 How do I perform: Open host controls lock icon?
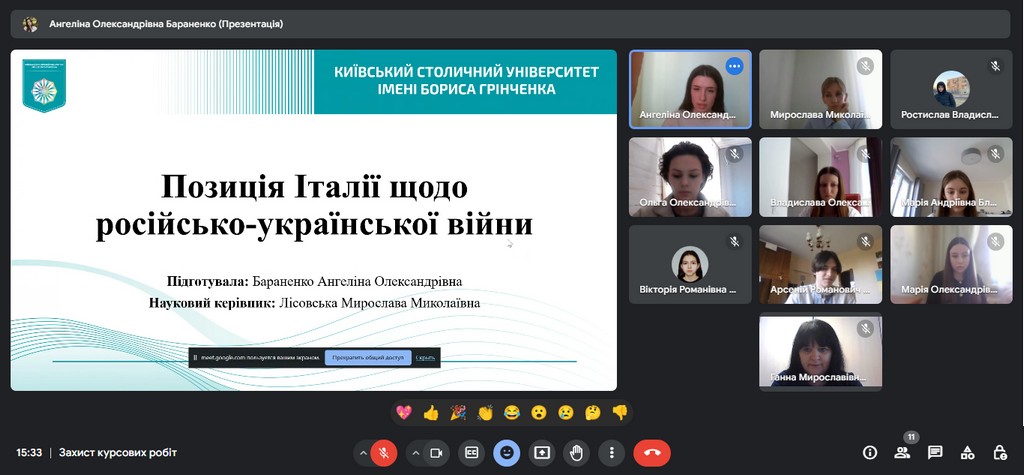pyautogui.click(x=999, y=453)
